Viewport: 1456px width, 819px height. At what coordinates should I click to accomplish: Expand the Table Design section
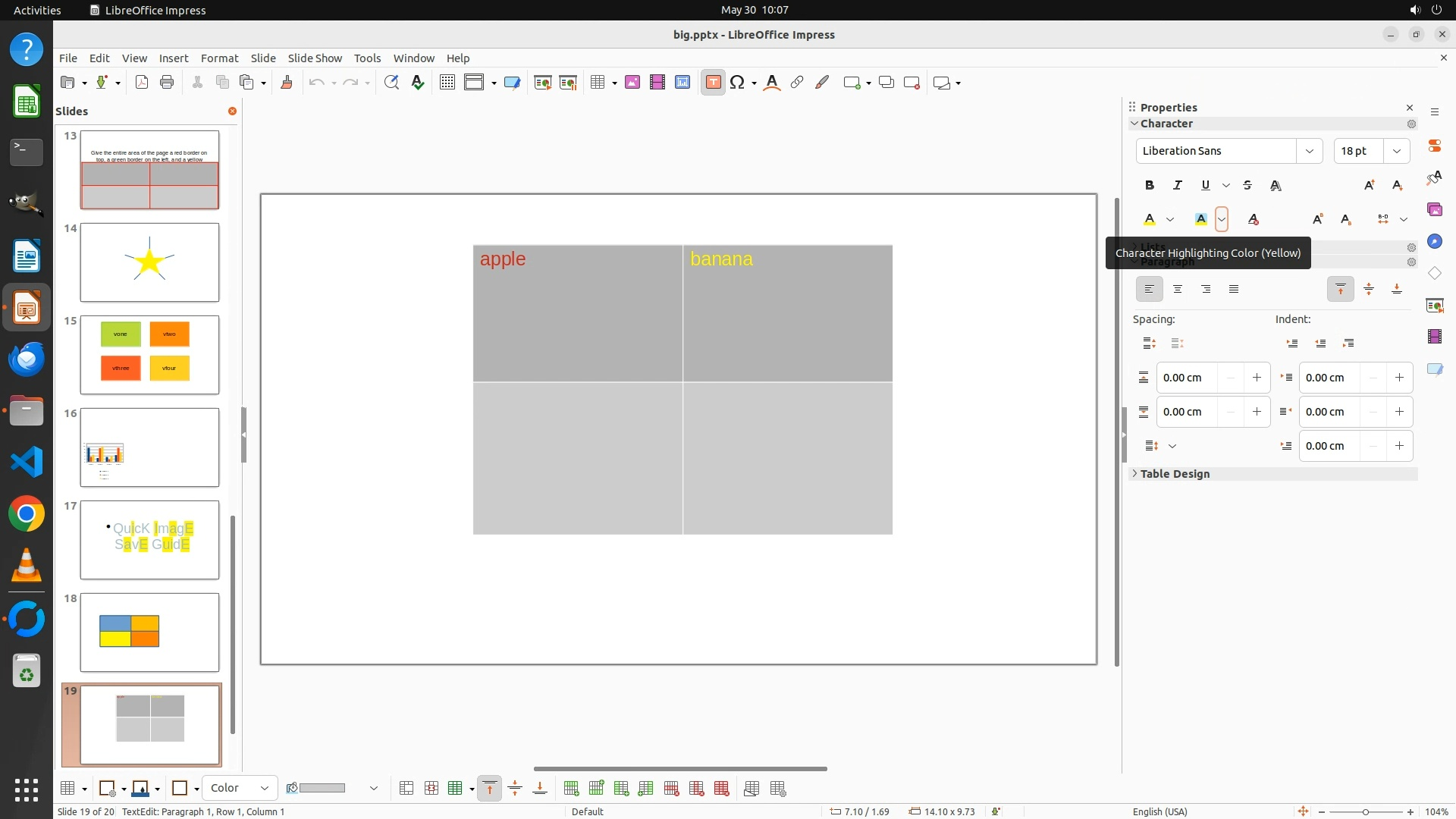point(1175,474)
